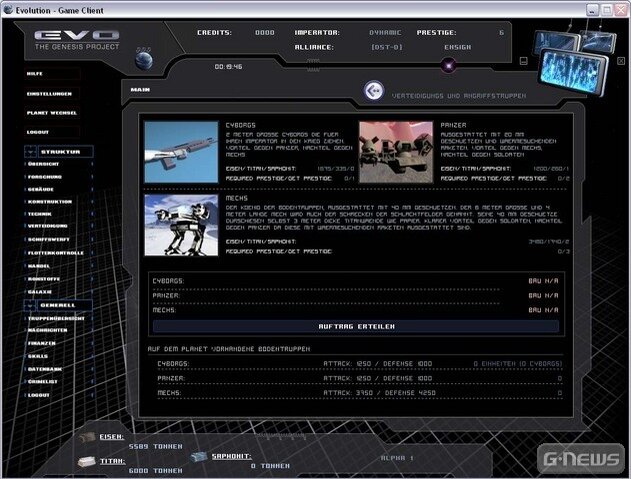Collapse the Struktur section arrow
The image size is (631, 479).
(x=31, y=152)
